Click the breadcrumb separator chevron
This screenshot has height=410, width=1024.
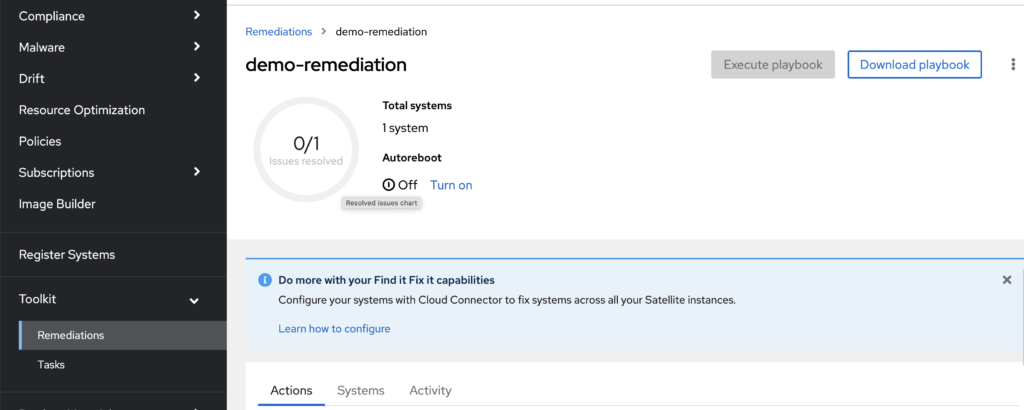click(324, 31)
